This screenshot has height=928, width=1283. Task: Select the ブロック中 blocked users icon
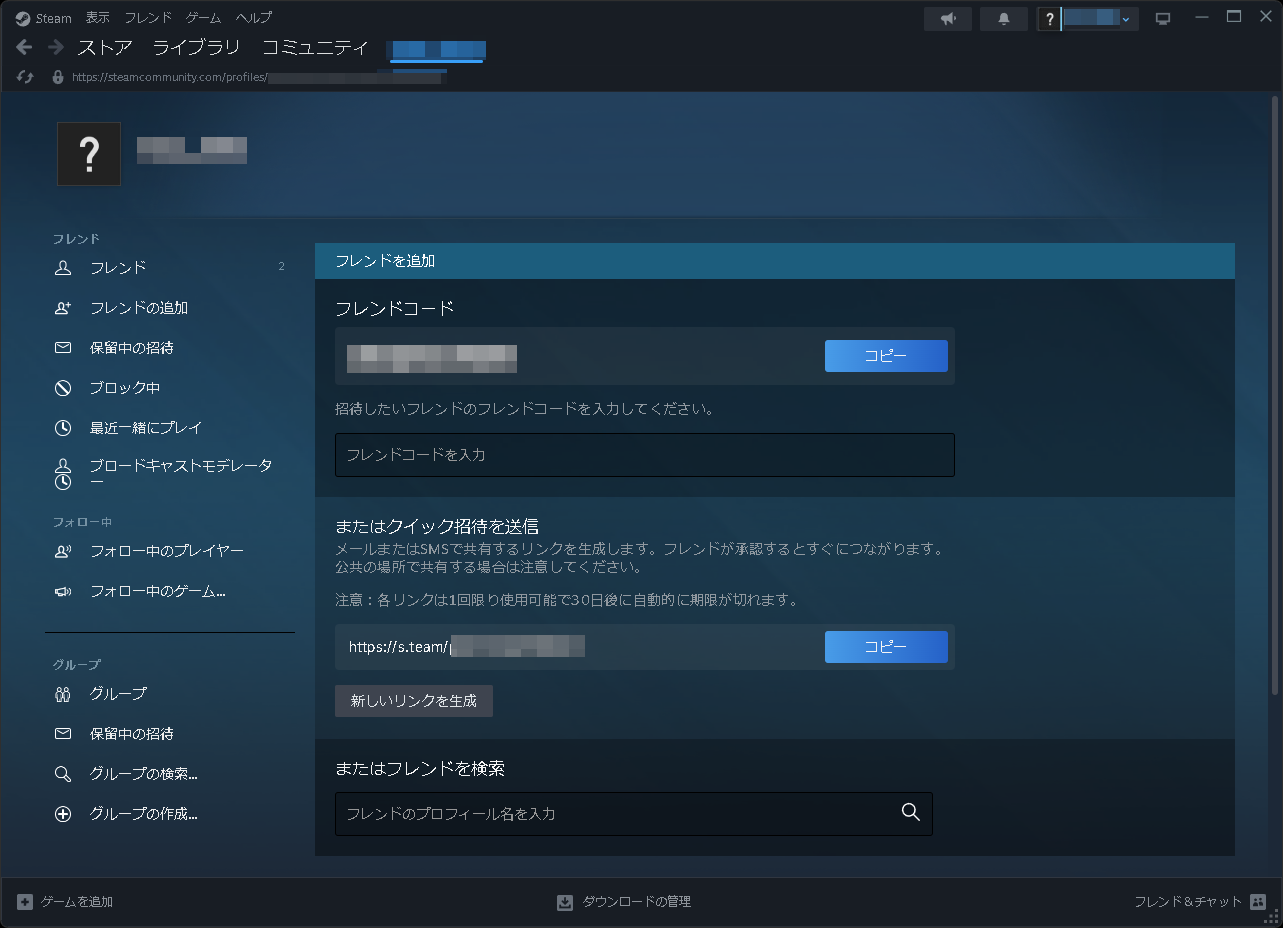pyautogui.click(x=62, y=387)
